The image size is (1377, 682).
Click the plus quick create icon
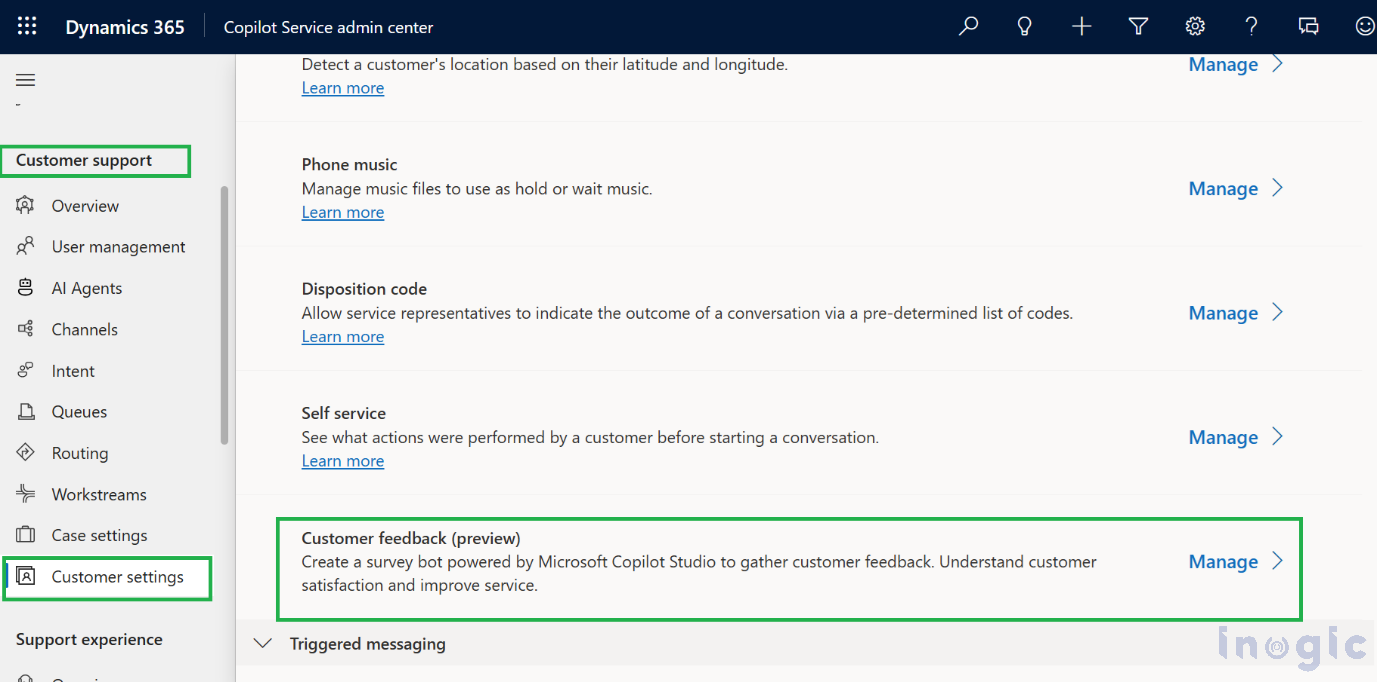[x=1081, y=27]
